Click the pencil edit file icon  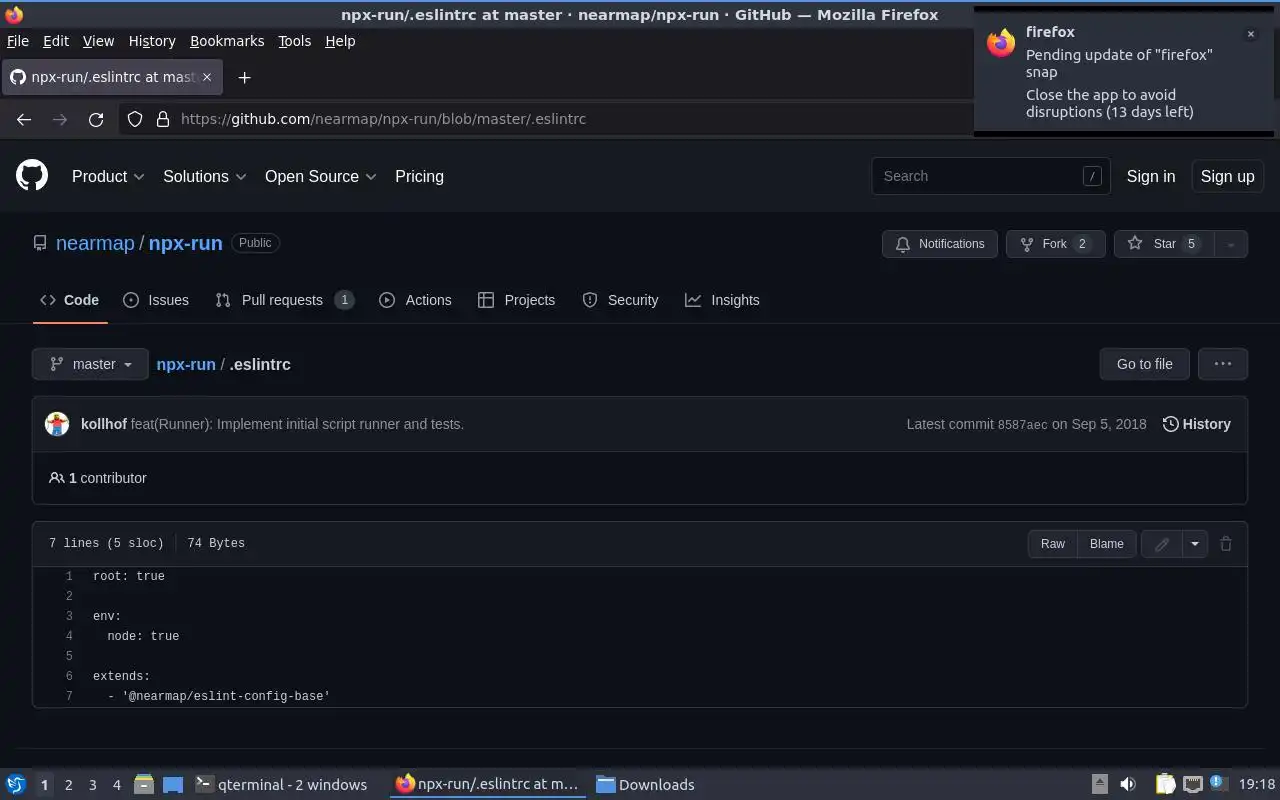[x=1161, y=544]
